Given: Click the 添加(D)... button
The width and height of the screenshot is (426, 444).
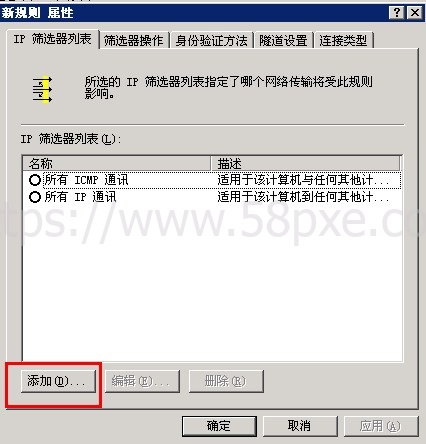Looking at the screenshot, I should (x=58, y=381).
